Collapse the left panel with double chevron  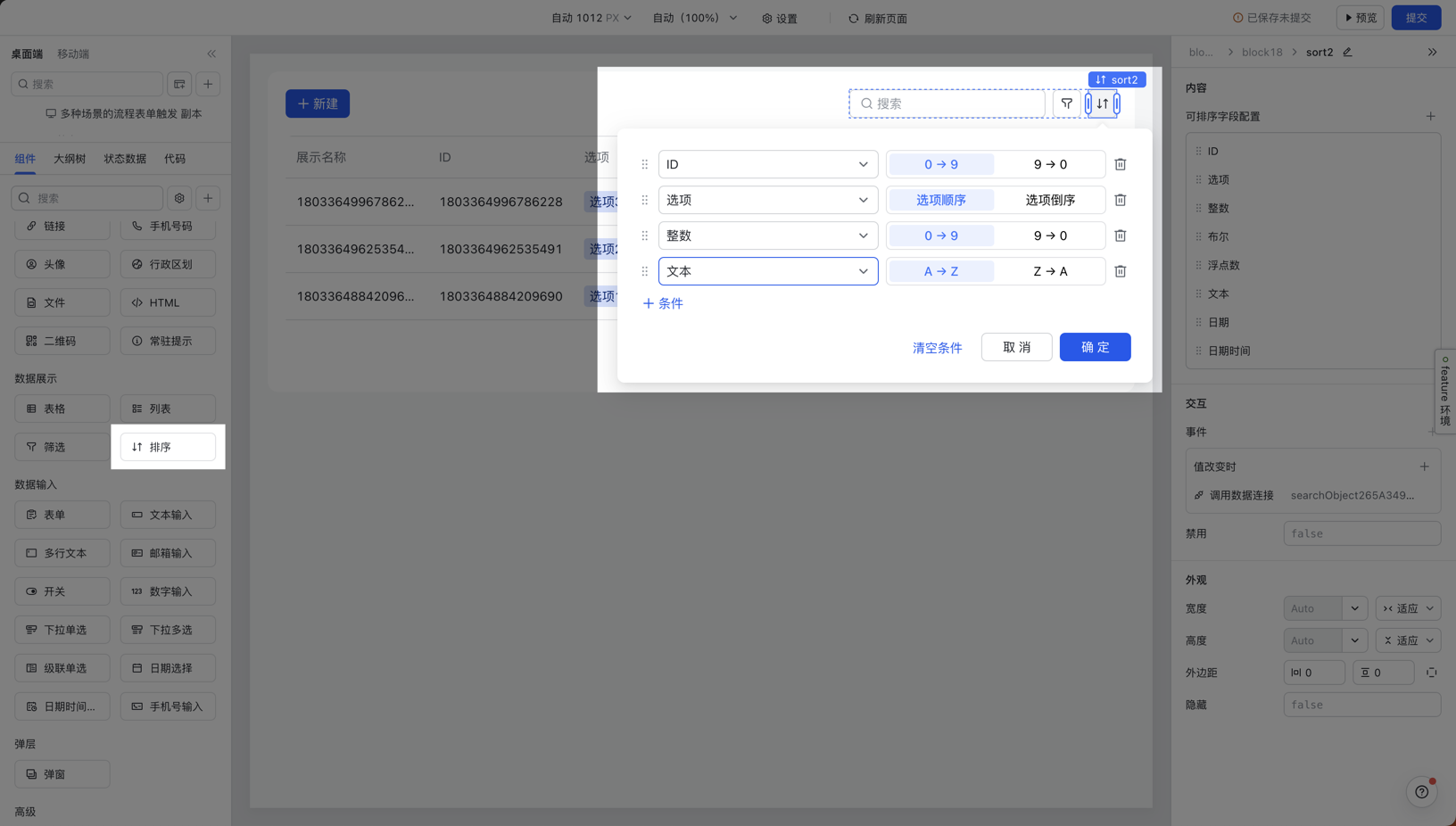click(x=211, y=54)
